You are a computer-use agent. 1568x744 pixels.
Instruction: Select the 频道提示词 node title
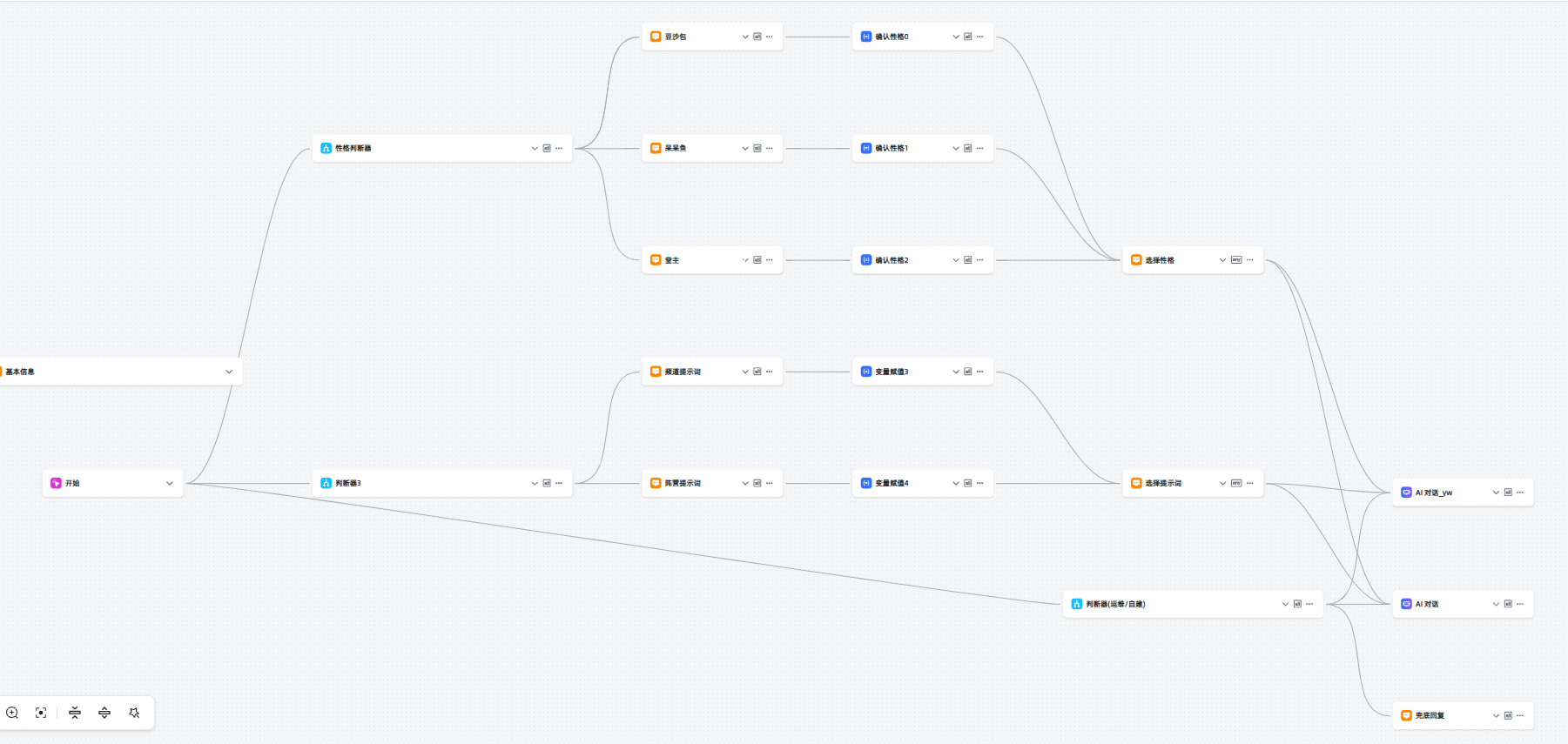[x=683, y=372]
